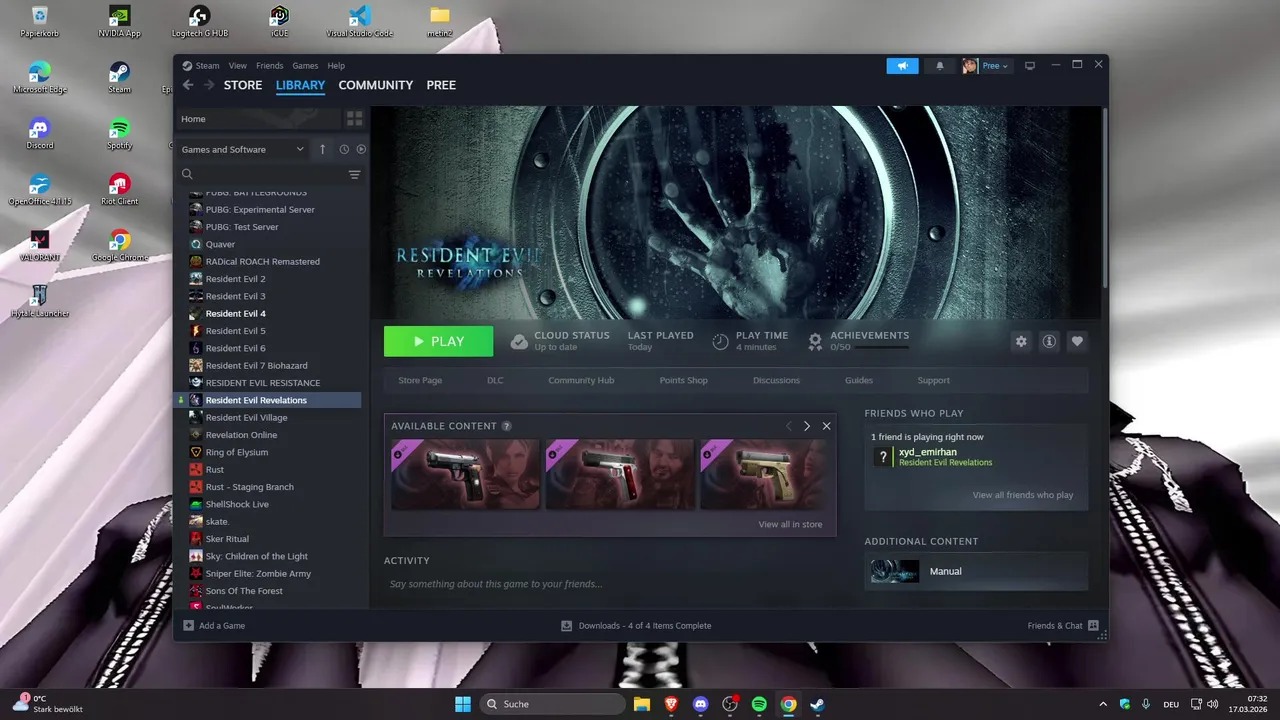The width and height of the screenshot is (1280, 720).
Task: Open Available Content help question mark
Action: (507, 426)
